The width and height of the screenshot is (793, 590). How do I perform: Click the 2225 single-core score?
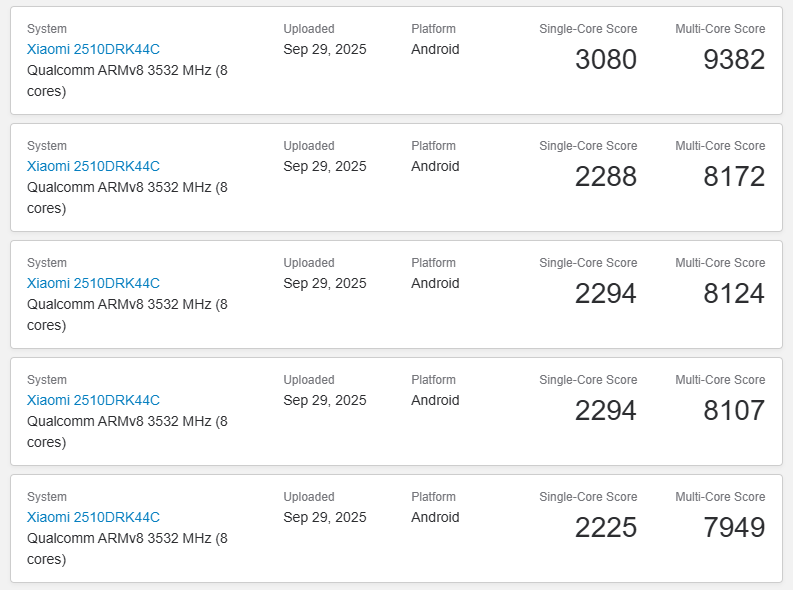click(x=605, y=528)
